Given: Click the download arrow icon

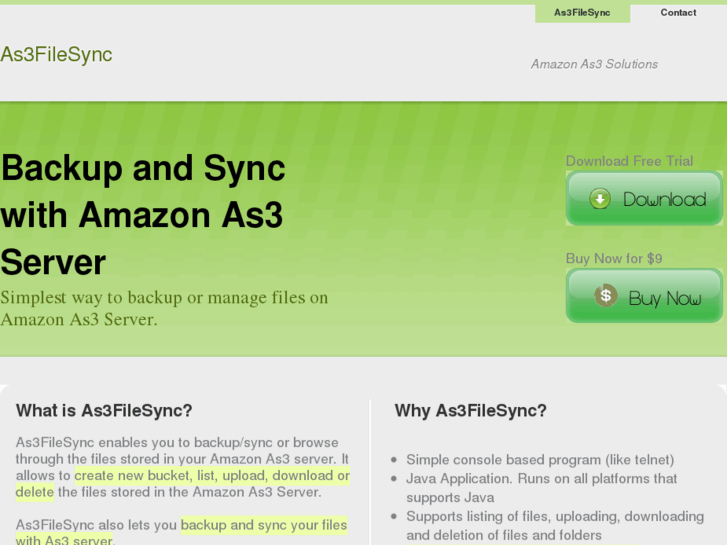Looking at the screenshot, I should tap(600, 199).
